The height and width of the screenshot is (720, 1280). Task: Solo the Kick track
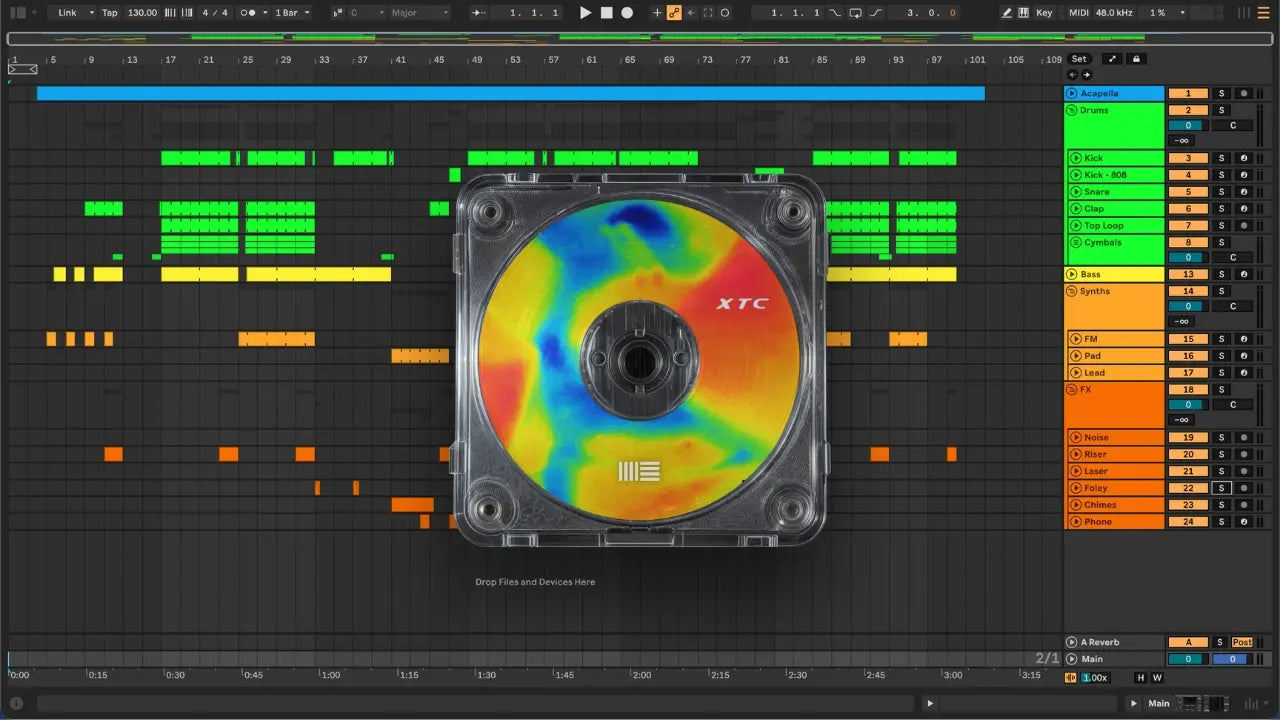pyautogui.click(x=1221, y=158)
